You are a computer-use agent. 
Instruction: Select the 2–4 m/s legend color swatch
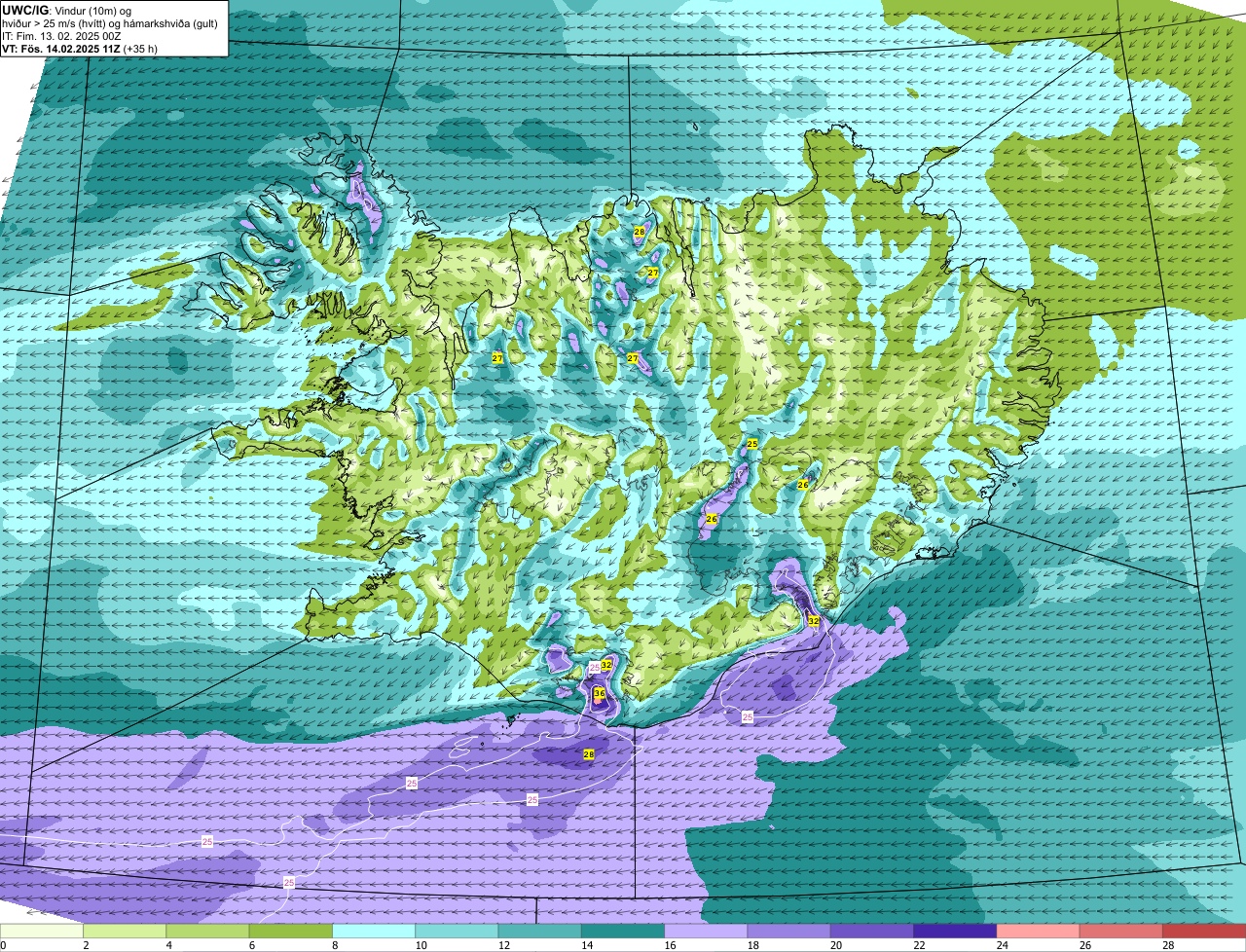coord(125,932)
